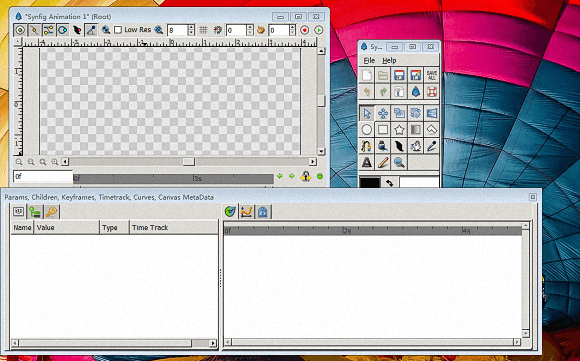Select the Zoom tool in toolbox
Screen dimensions: 580x361
[x=399, y=162]
